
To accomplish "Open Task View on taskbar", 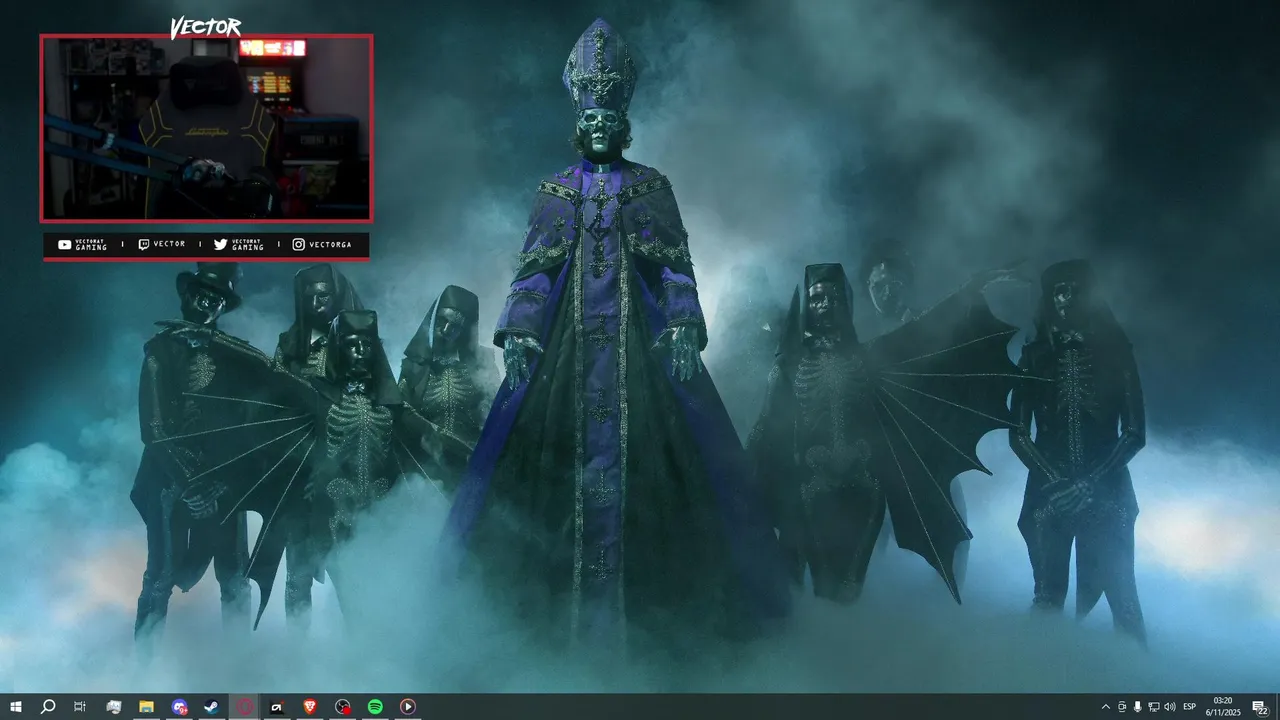I will [x=80, y=707].
